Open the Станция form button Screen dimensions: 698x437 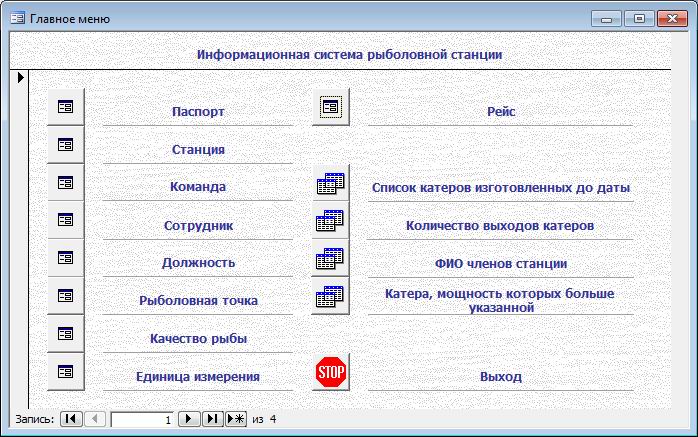[x=66, y=144]
